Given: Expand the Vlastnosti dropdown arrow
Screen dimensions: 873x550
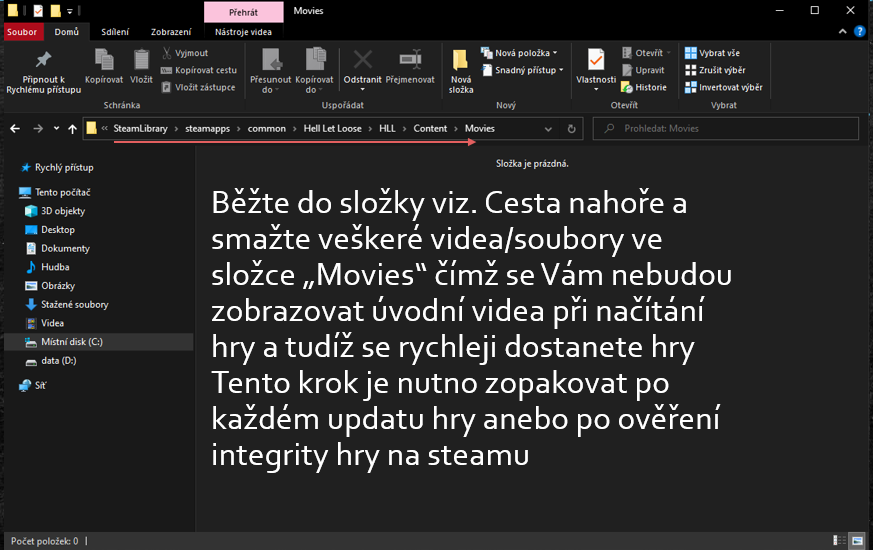Looking at the screenshot, I should point(596,90).
